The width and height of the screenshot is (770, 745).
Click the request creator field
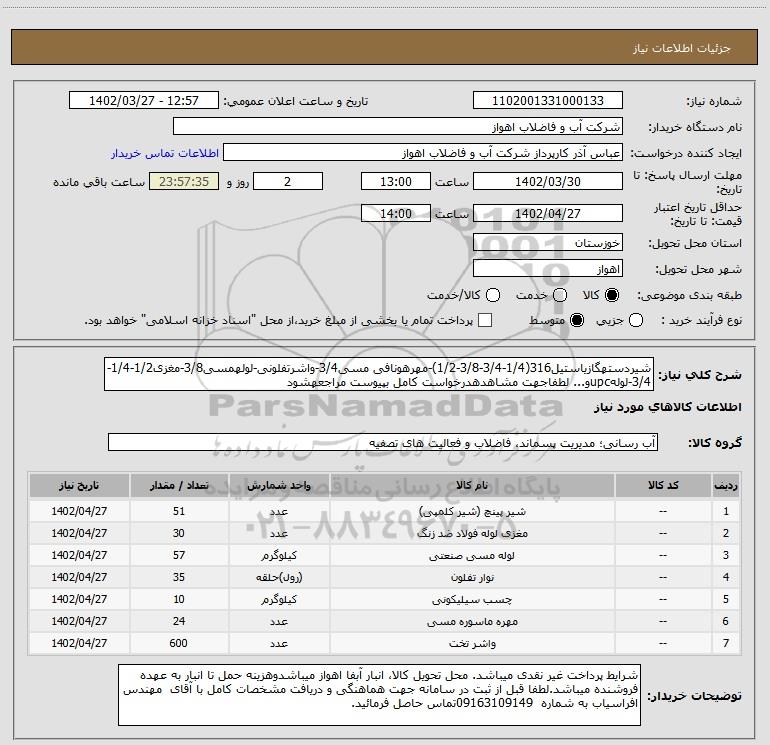(423, 153)
